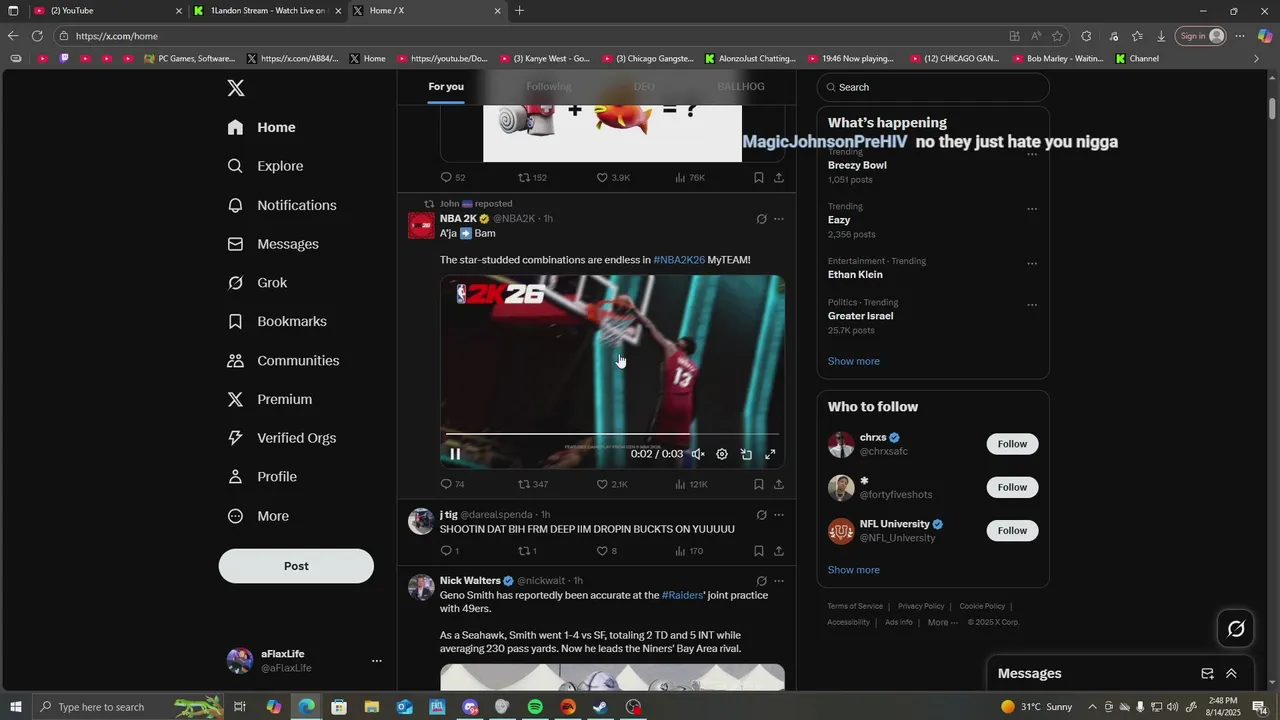The height and width of the screenshot is (720, 1280).
Task: Open options for Ethan Klein trend
Action: tap(1032, 264)
